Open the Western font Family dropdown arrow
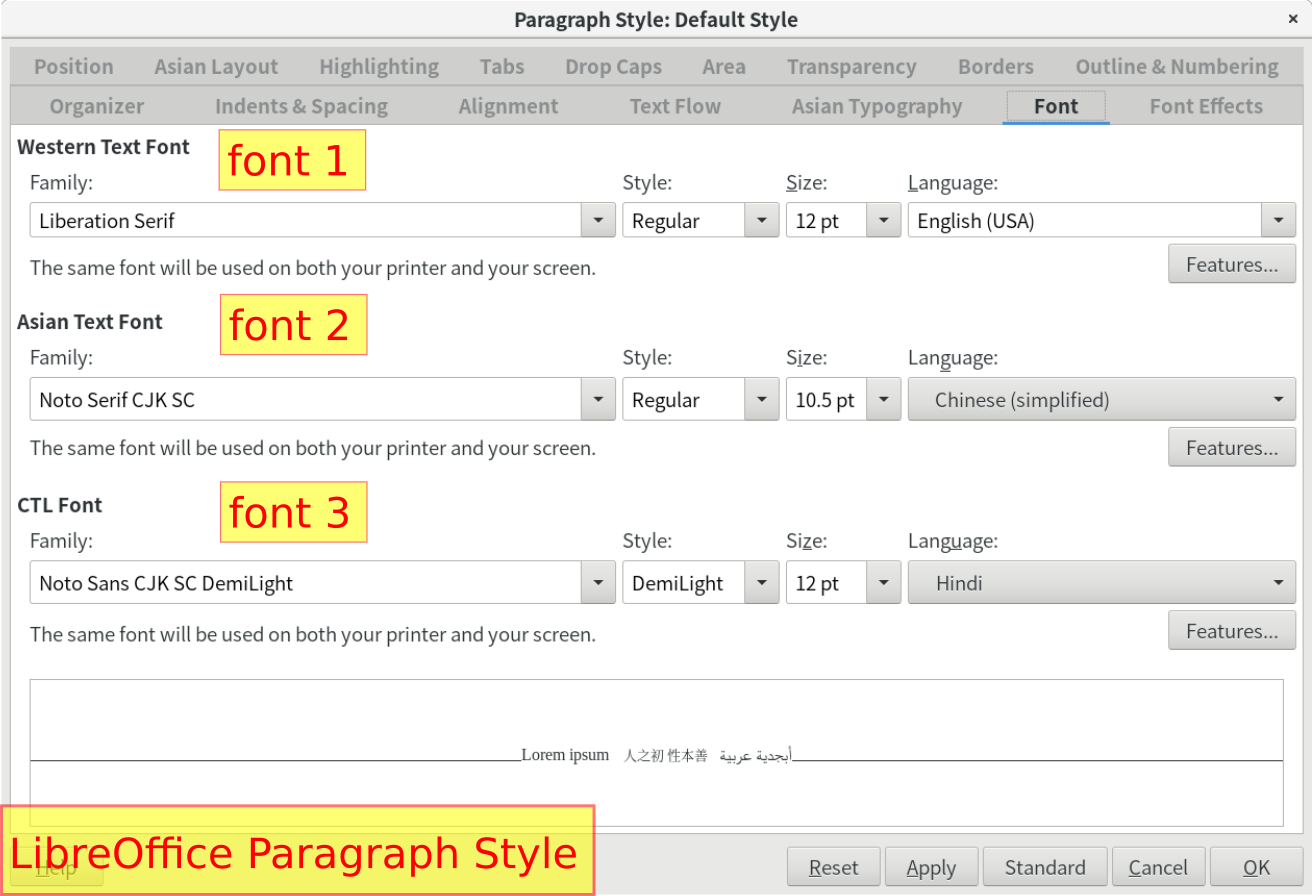Screen dimensions: 1312x896 point(598,220)
